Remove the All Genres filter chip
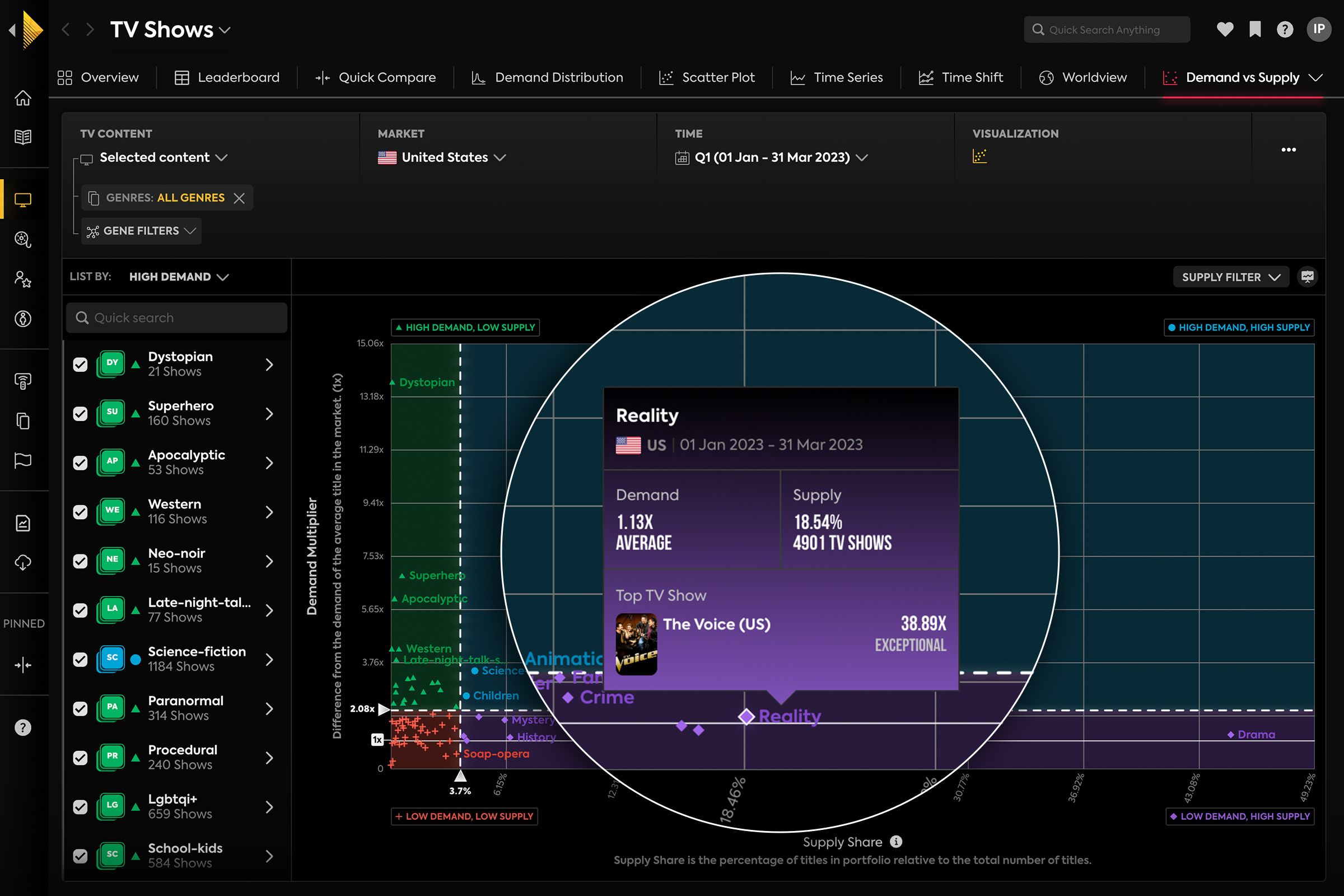Image resolution: width=1344 pixels, height=896 pixels. 240,198
